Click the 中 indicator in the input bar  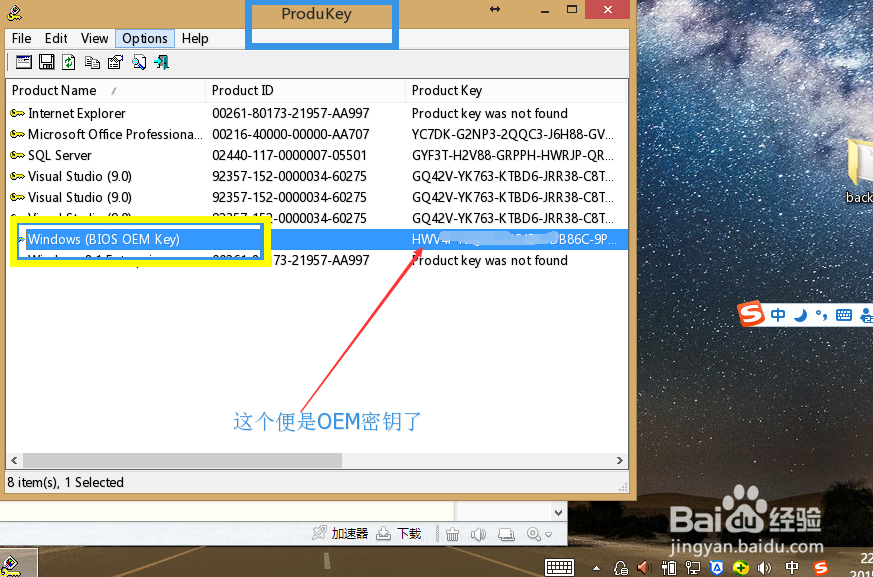click(778, 314)
